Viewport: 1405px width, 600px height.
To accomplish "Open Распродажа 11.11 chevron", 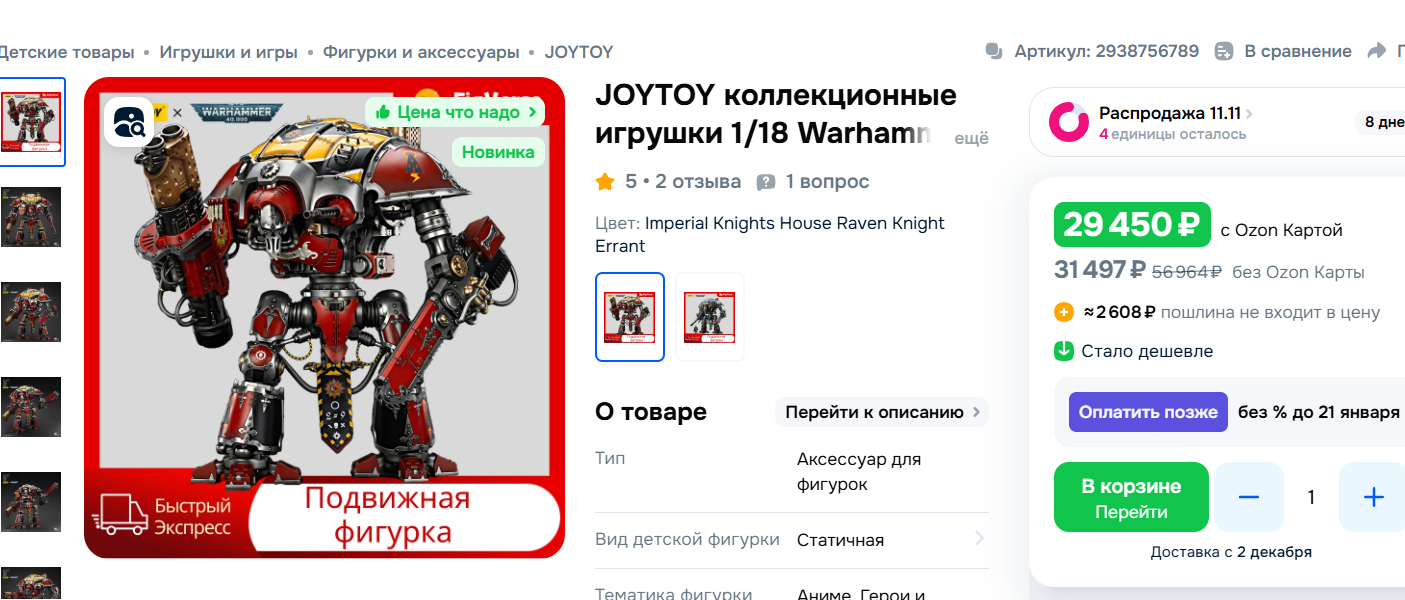I will coord(1250,114).
